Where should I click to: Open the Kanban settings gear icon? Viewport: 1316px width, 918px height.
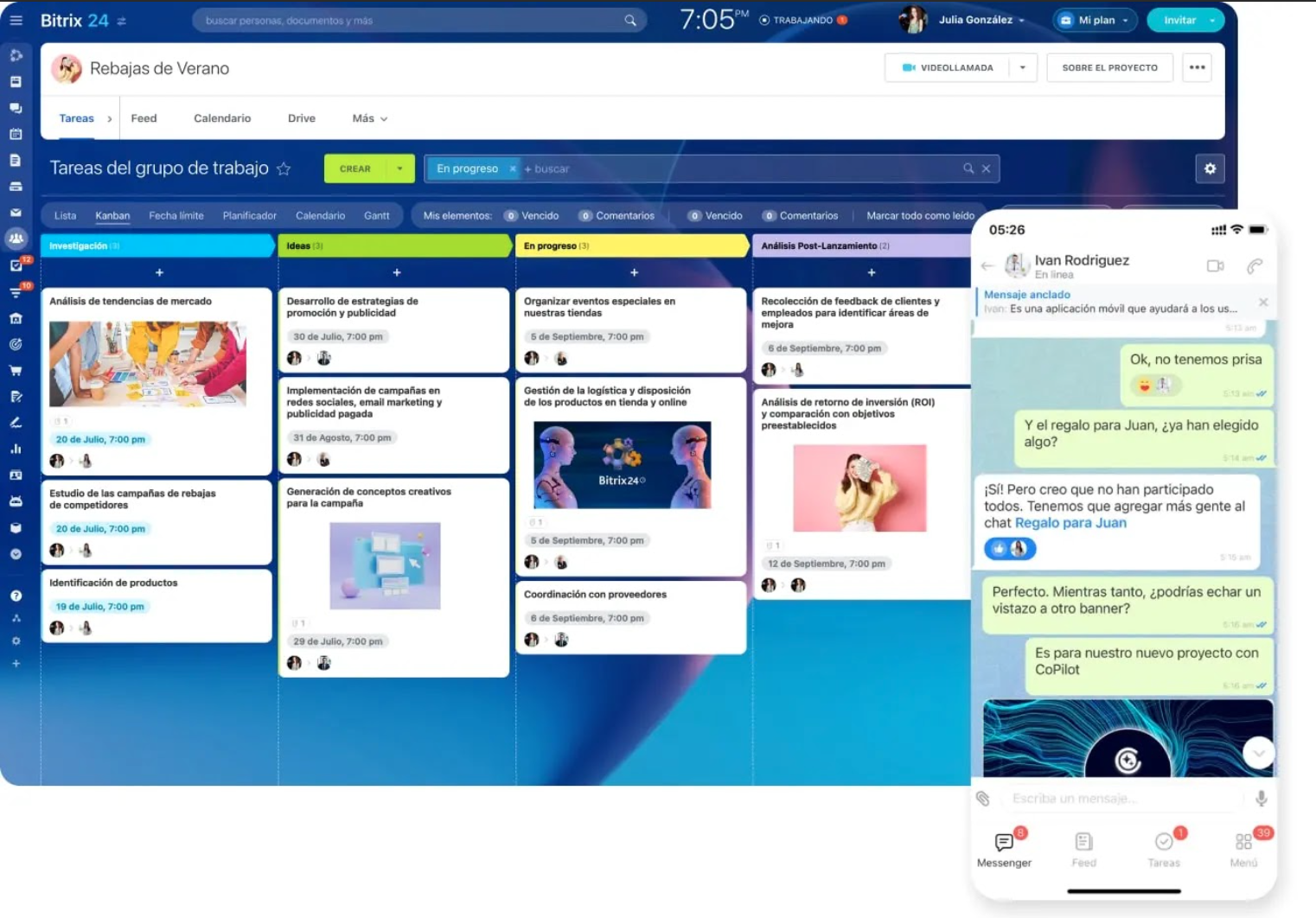tap(1210, 169)
